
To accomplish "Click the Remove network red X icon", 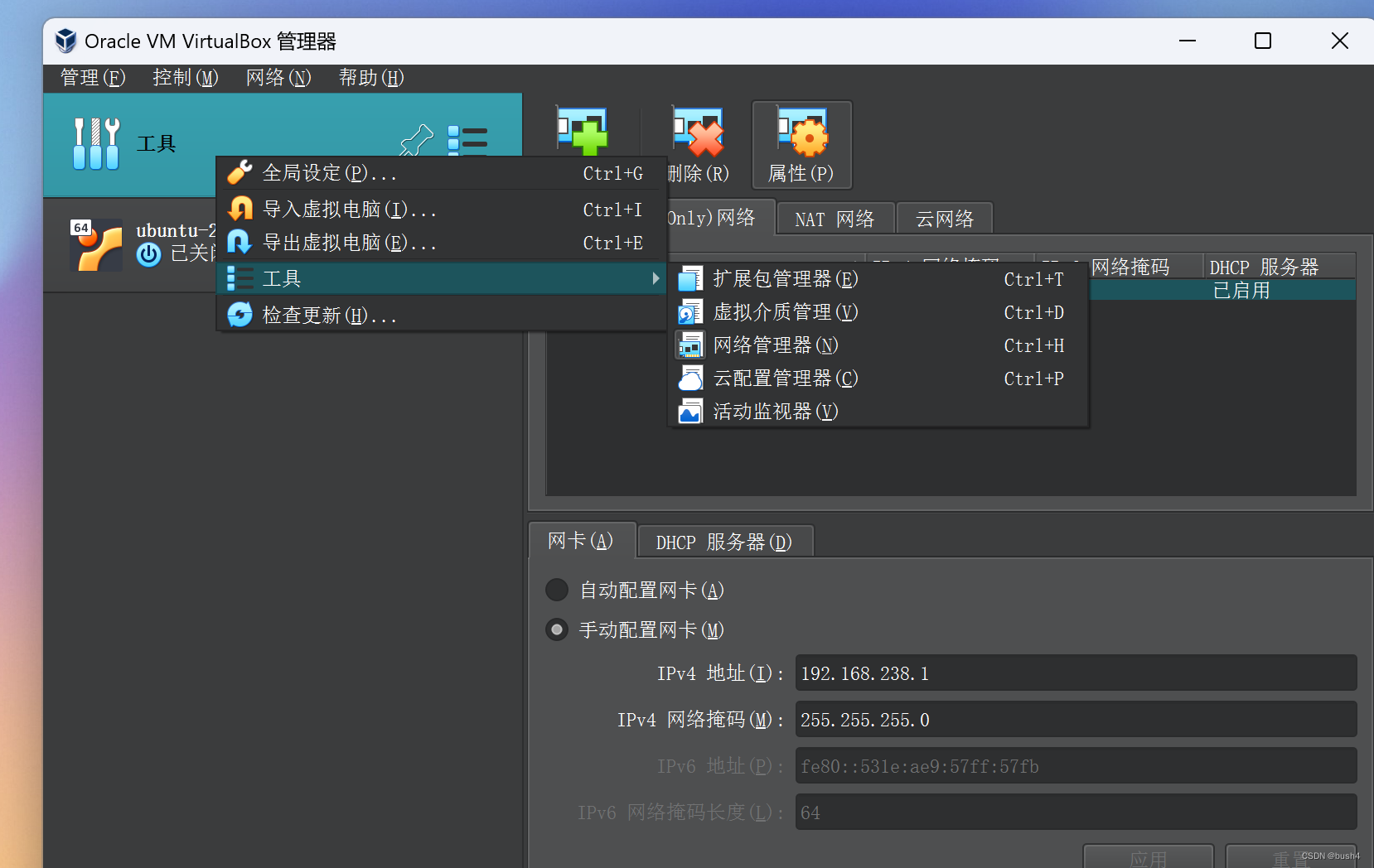I will click(698, 131).
